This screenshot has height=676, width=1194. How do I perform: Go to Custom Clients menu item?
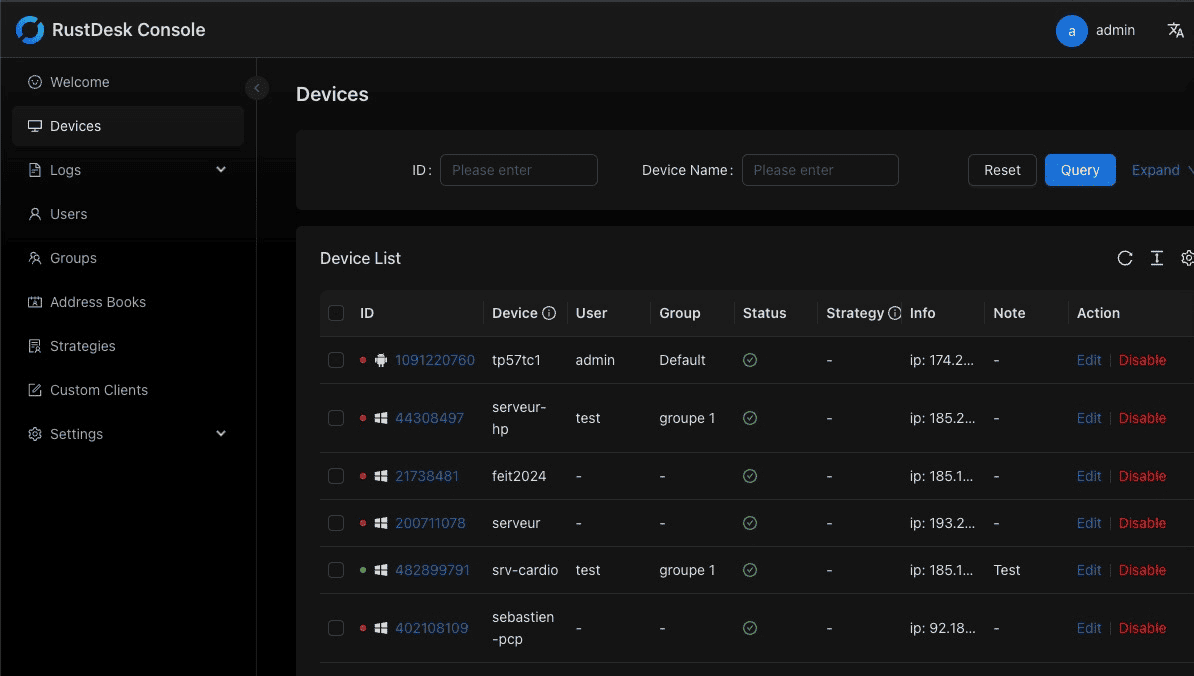click(98, 390)
